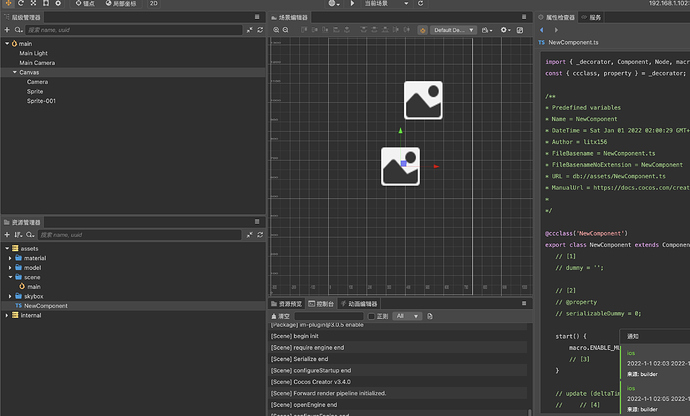690x416 pixels.
Task: Clear the console with 清空 button
Action: [280, 316]
